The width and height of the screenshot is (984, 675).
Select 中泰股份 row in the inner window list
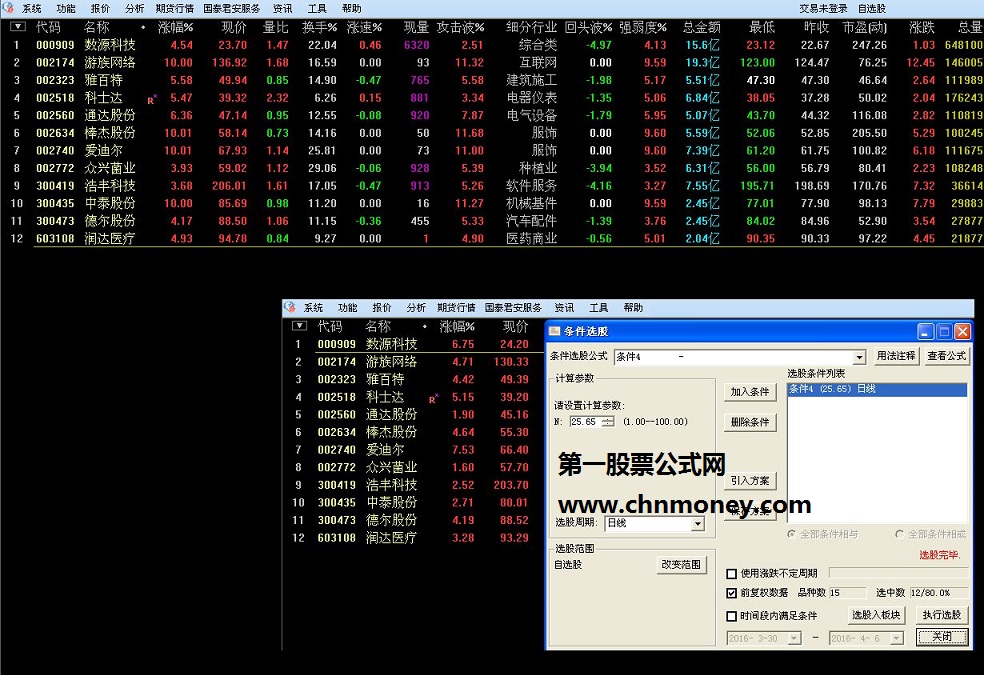click(413, 502)
